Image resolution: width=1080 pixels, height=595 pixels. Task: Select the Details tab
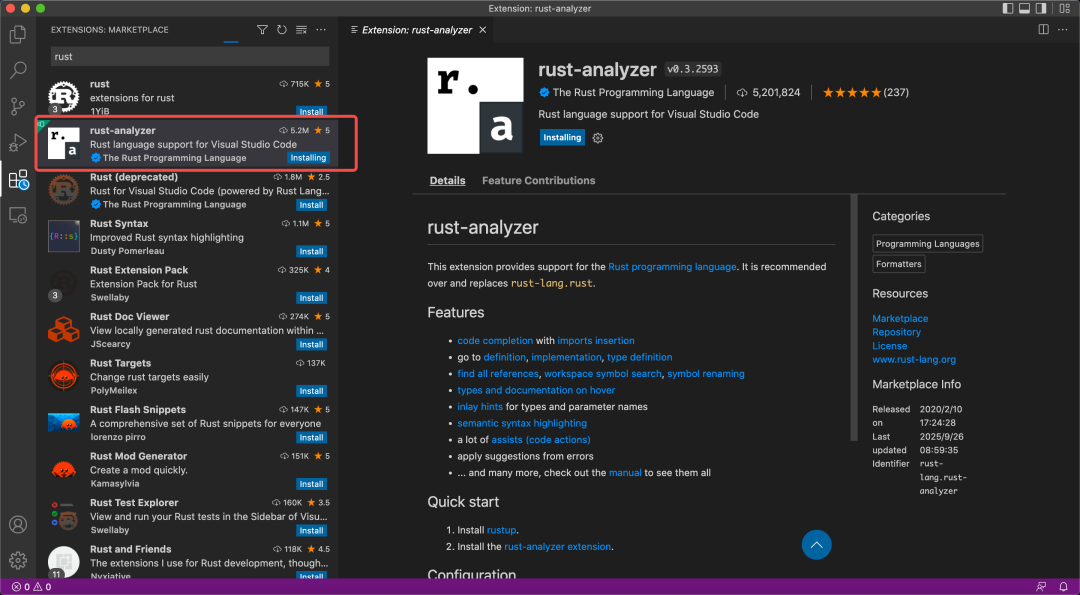coord(447,181)
